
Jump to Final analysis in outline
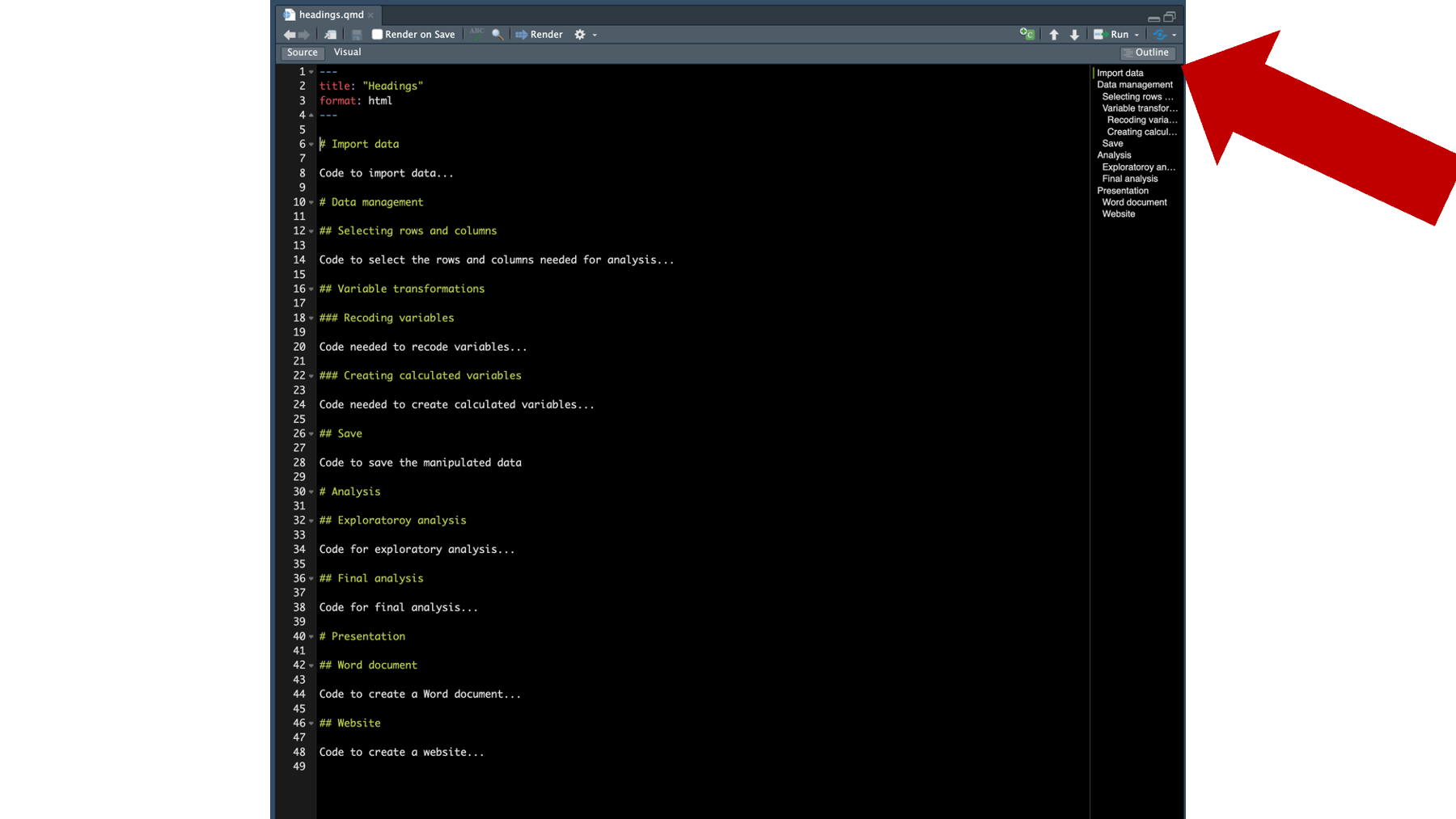1130,179
